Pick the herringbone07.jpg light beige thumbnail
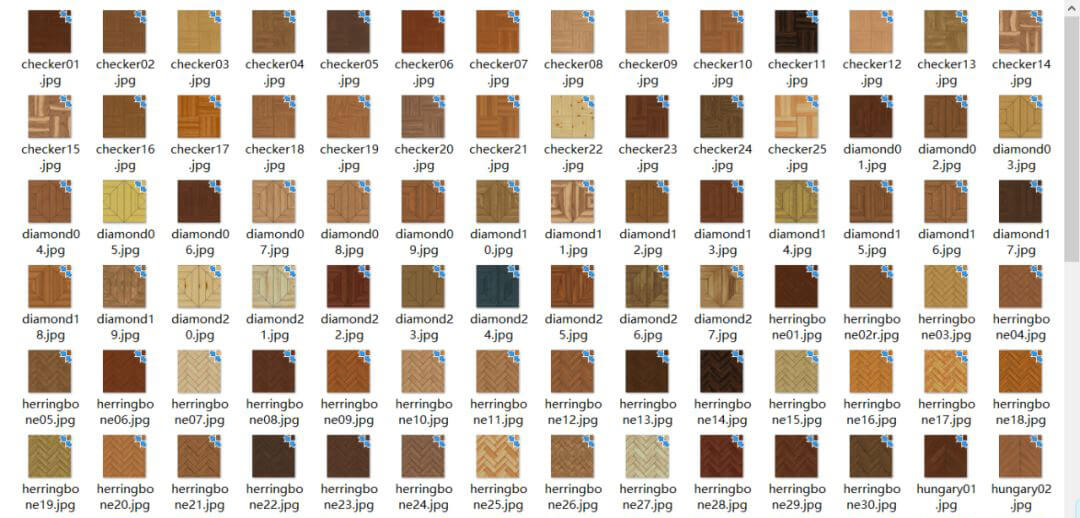This screenshot has height=518, width=1080. click(199, 371)
